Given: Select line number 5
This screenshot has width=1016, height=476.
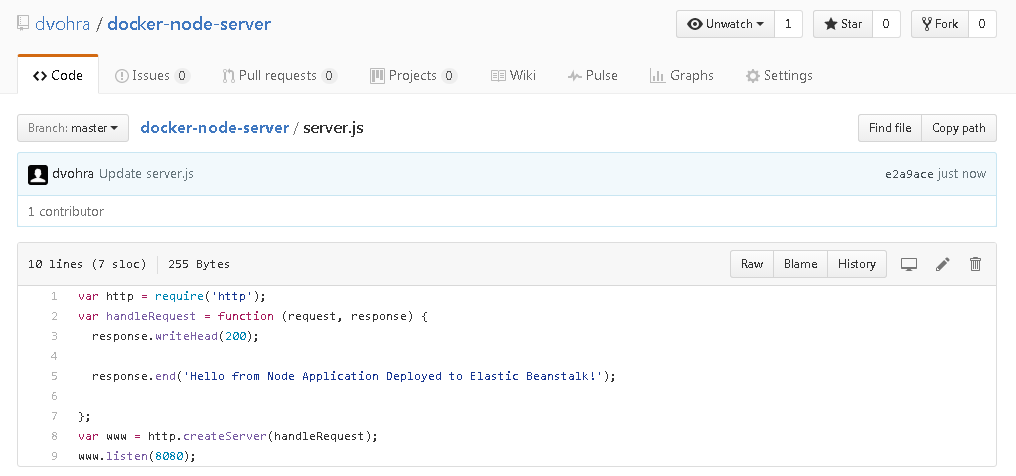Looking at the screenshot, I should [x=54, y=376].
